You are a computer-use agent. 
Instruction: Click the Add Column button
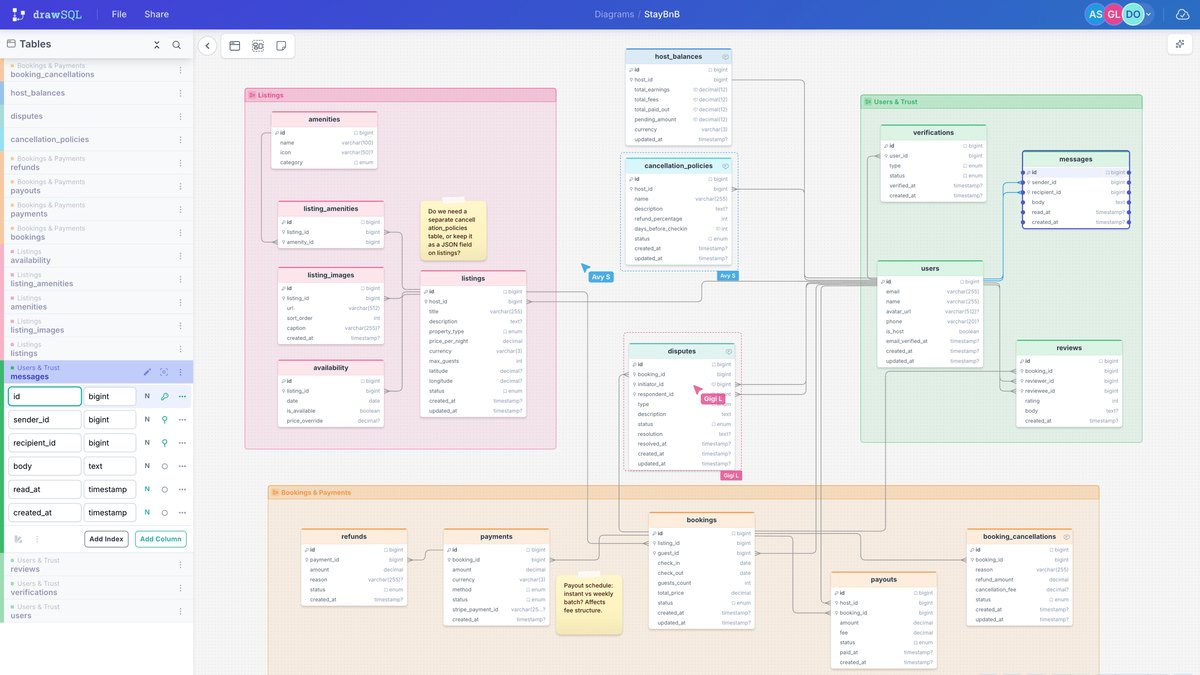click(161, 539)
